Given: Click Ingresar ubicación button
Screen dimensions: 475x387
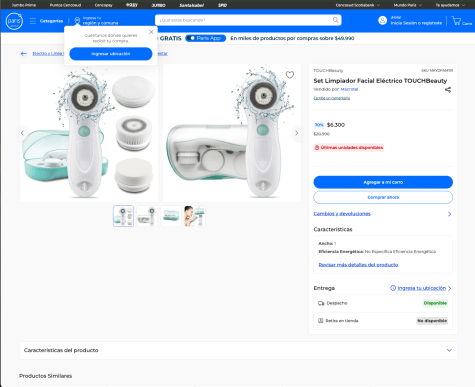Looking at the screenshot, I should [x=111, y=54].
